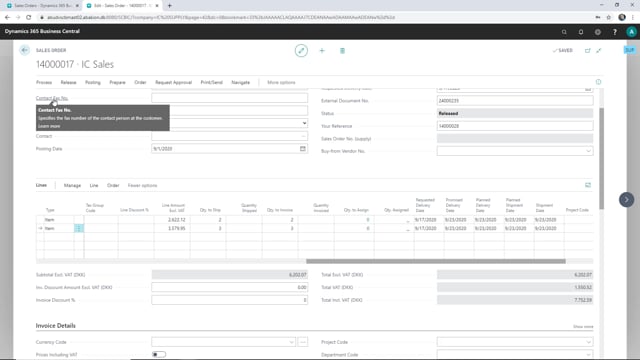This screenshot has height=360, width=640.
Task: Expand the Project Code dropdown
Action: pyautogui.click(x=588, y=342)
